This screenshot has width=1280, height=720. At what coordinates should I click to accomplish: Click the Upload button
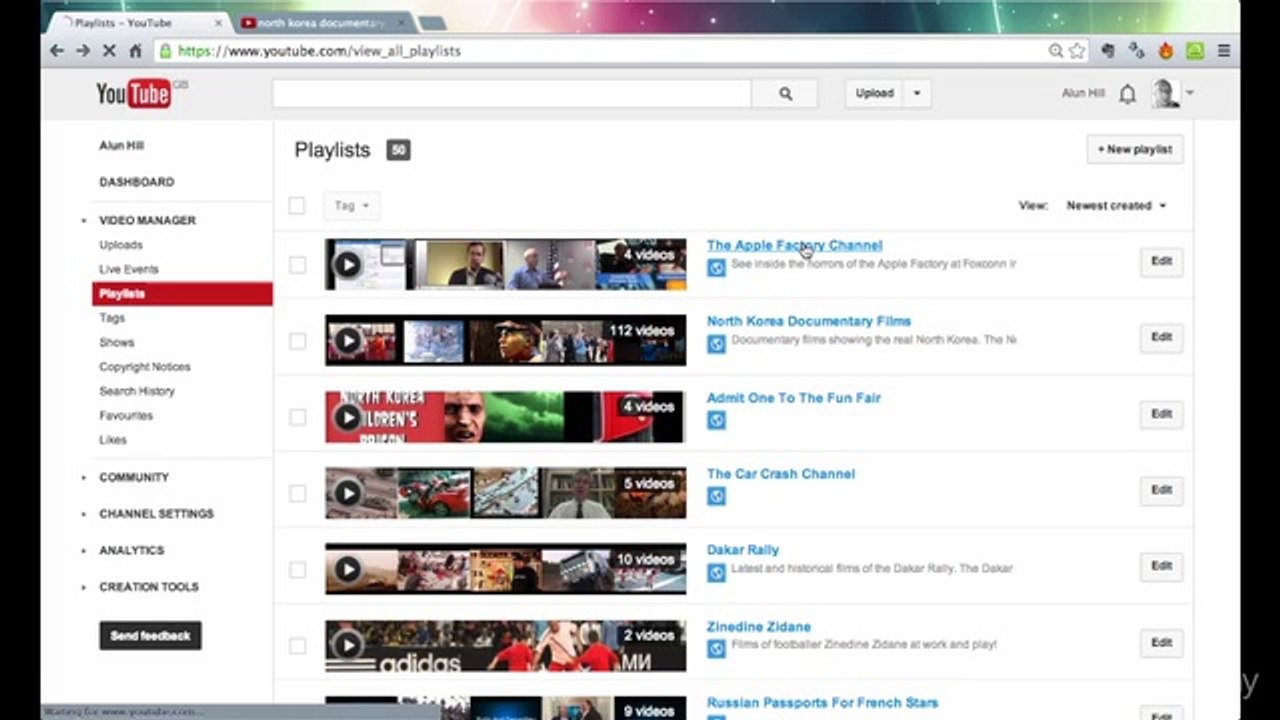coord(874,94)
